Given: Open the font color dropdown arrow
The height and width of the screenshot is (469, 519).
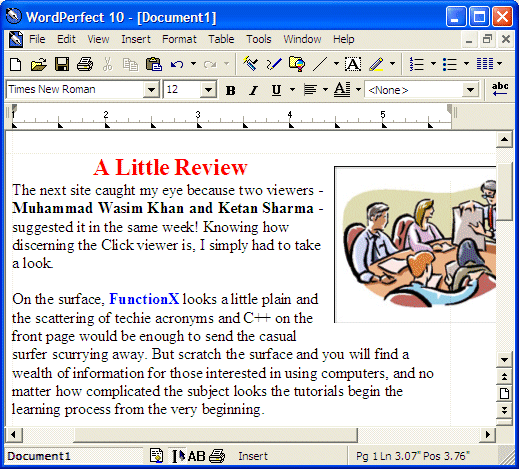Looking at the screenshot, I should coord(358,89).
